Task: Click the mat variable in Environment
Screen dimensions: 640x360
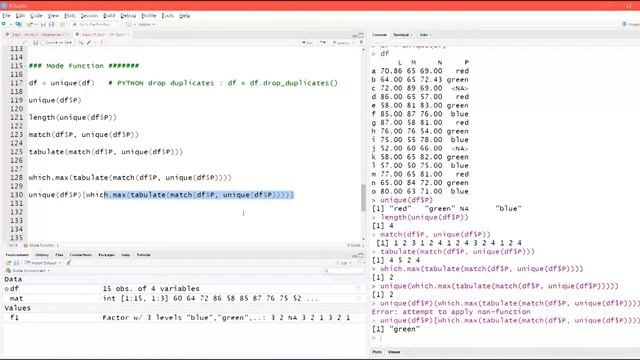Action: click(16, 298)
